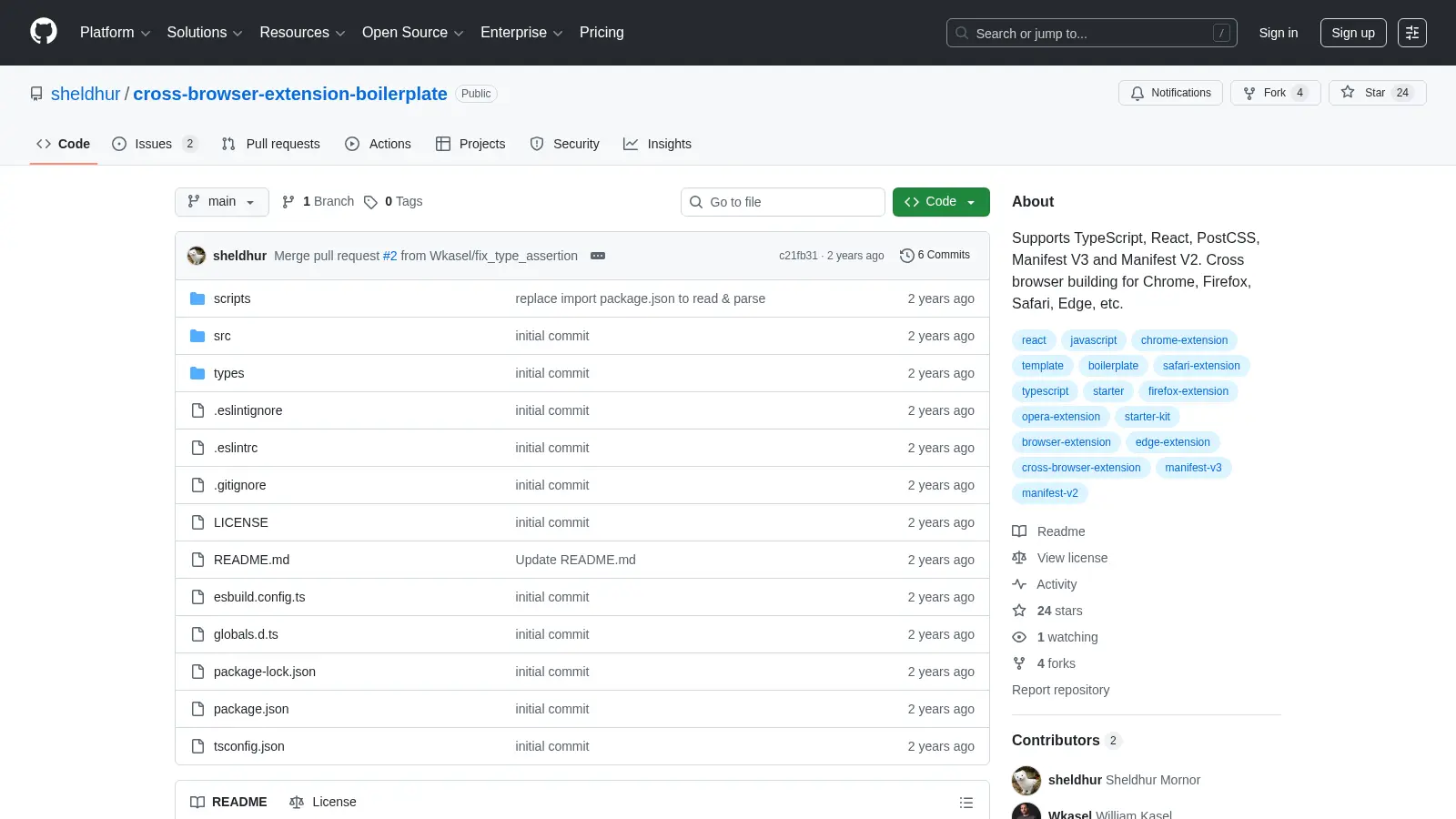Fork this repository
The height and width of the screenshot is (819, 1456).
1275,93
